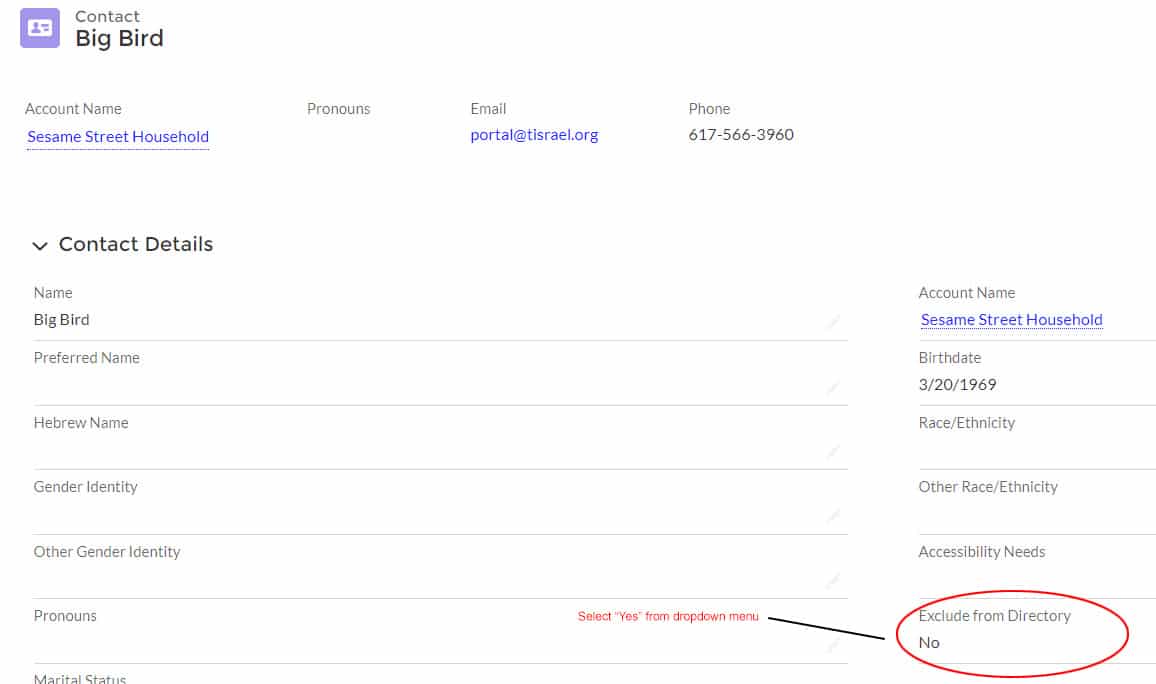1156x684 pixels.
Task: Select the contact title Big Bird
Action: coord(117,38)
